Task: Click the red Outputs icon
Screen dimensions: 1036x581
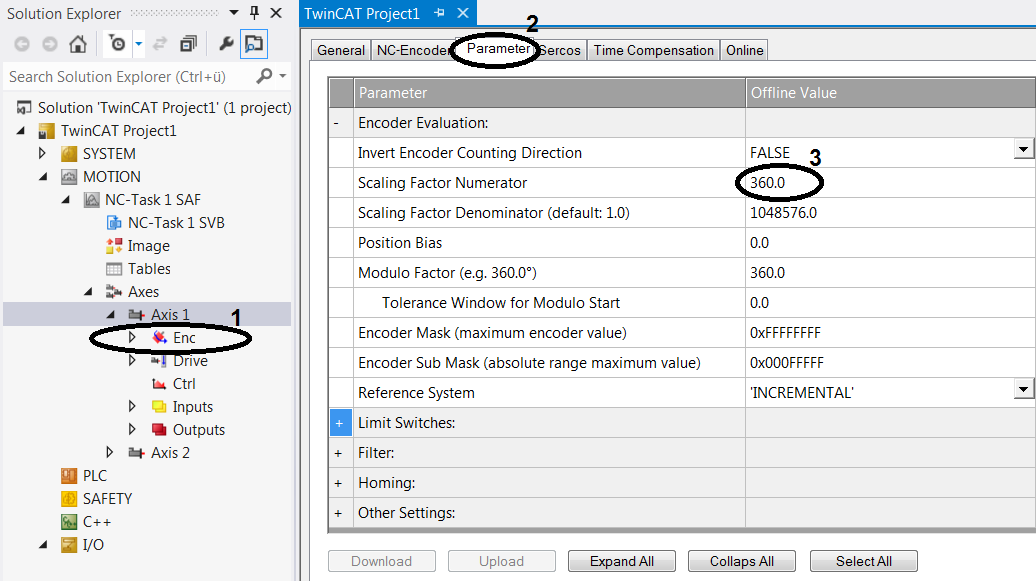Action: click(159, 430)
